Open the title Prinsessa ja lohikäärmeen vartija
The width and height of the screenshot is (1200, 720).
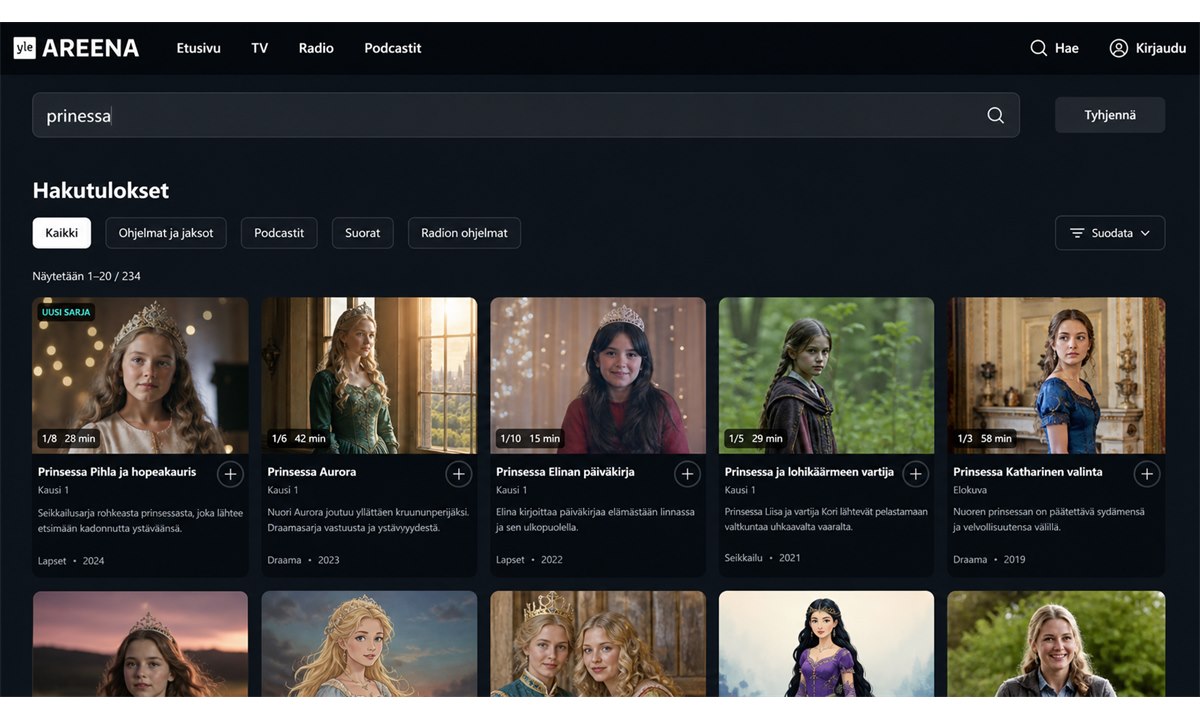(809, 472)
